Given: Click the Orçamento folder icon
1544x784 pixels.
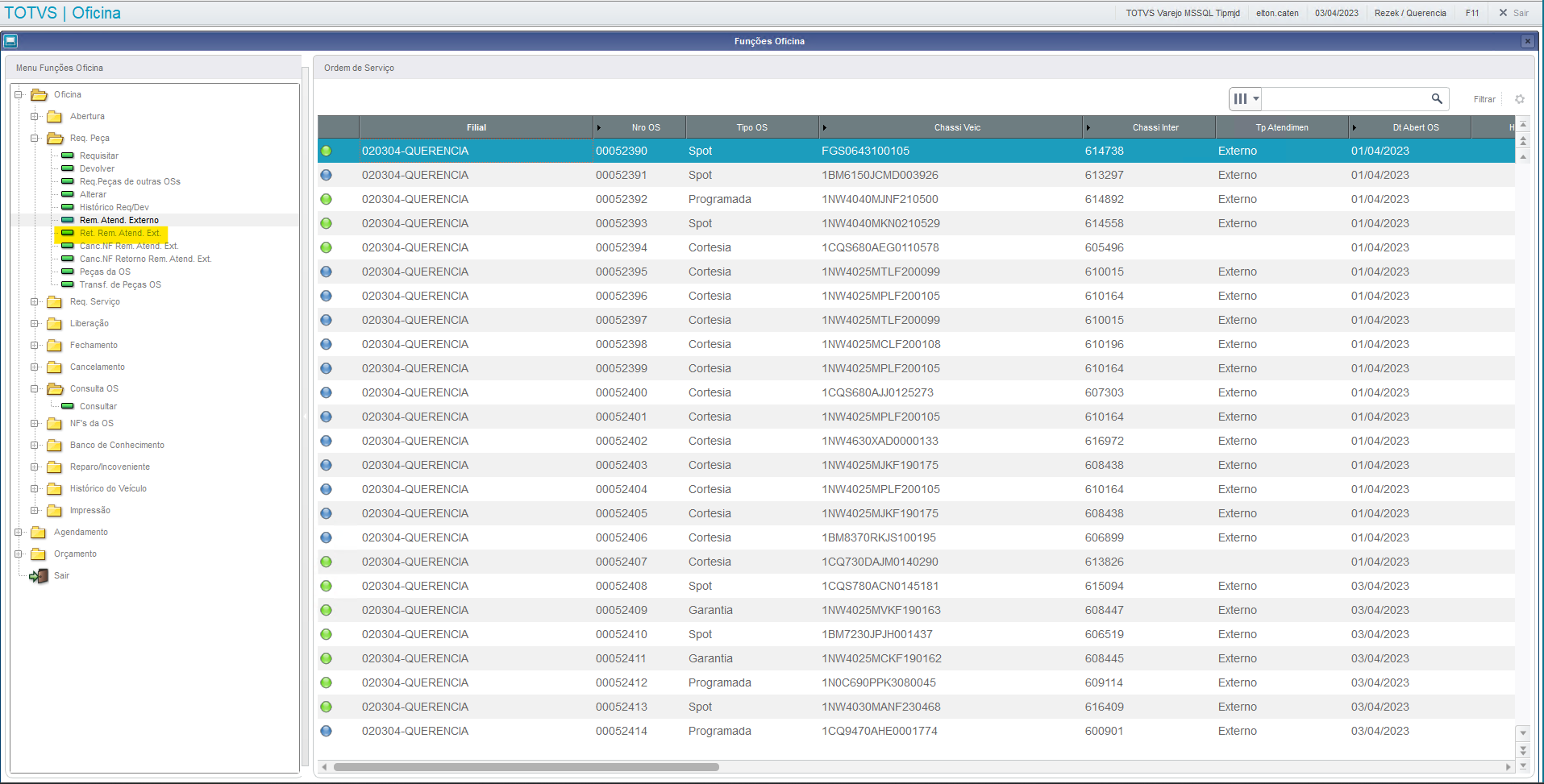Looking at the screenshot, I should tap(38, 554).
